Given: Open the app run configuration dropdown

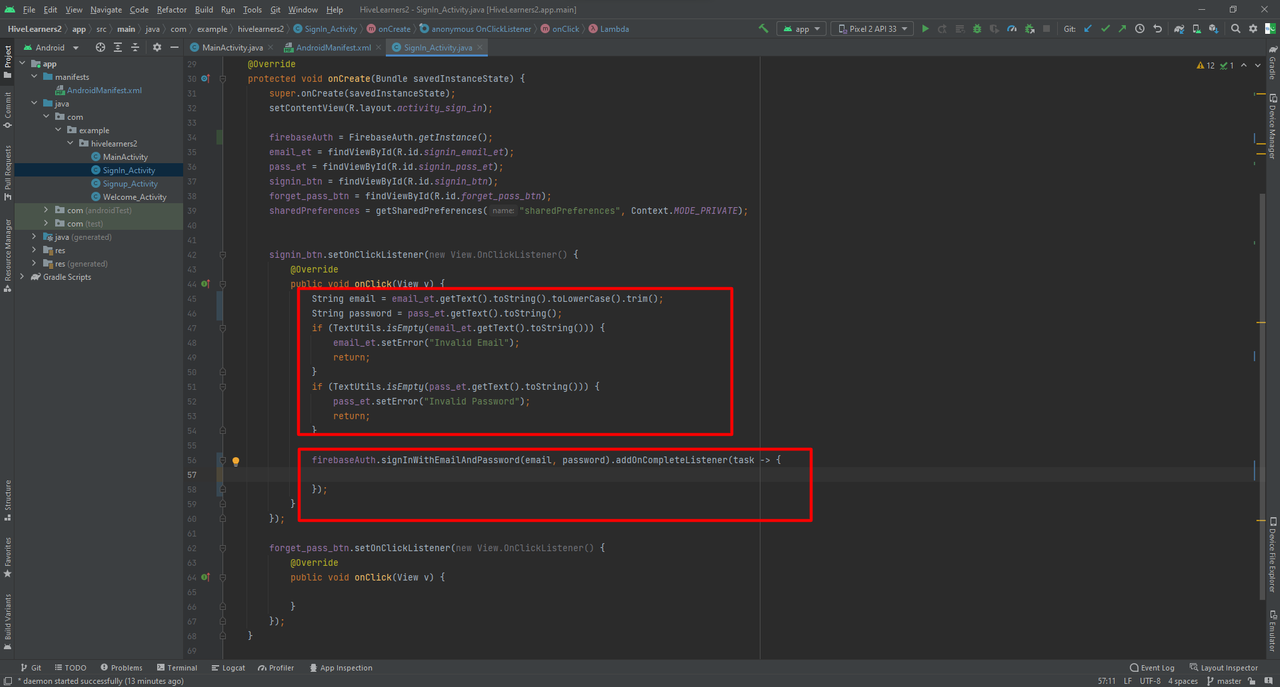Looking at the screenshot, I should click(802, 29).
